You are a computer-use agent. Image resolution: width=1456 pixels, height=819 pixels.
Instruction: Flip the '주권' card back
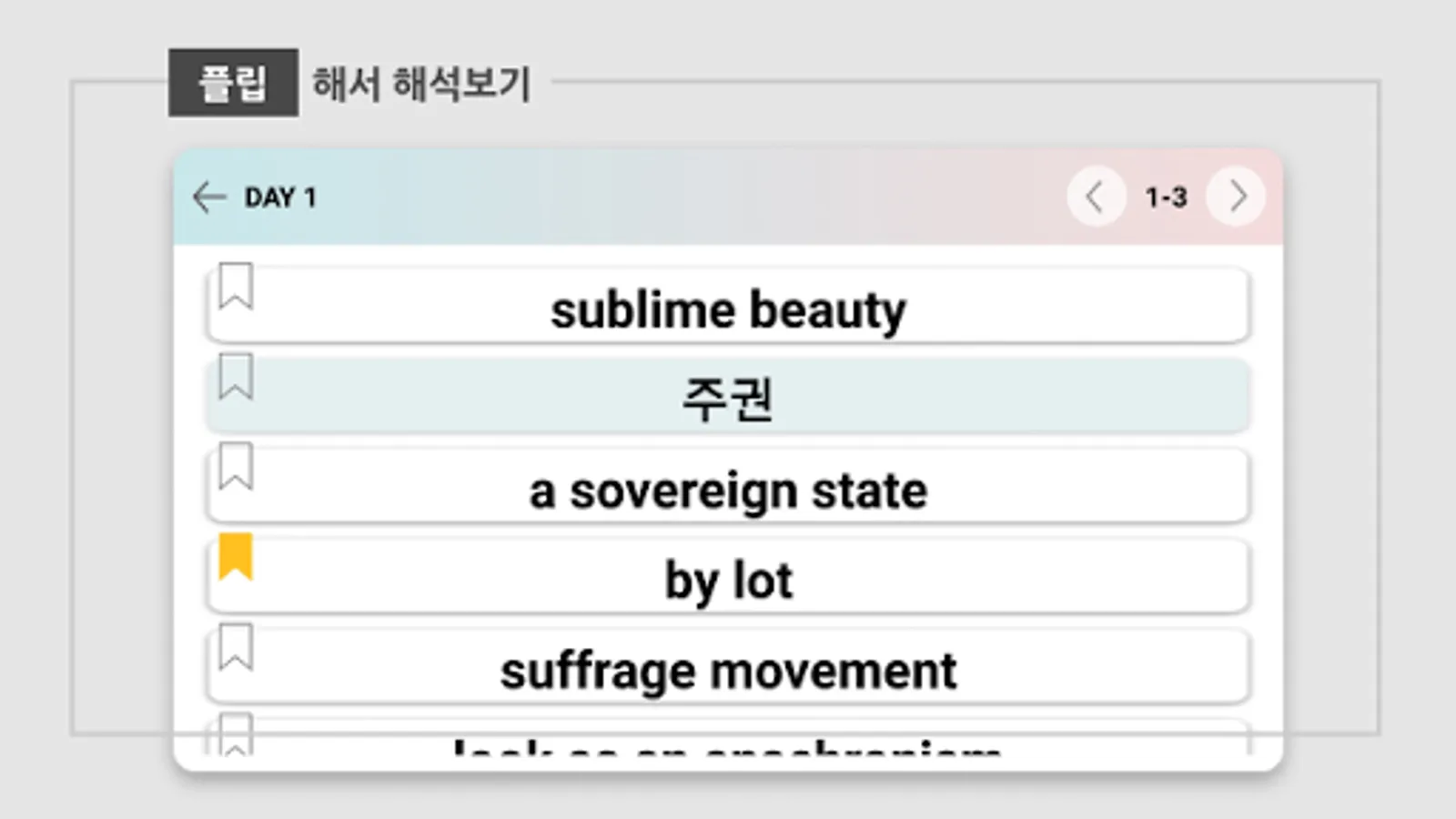coord(728,398)
